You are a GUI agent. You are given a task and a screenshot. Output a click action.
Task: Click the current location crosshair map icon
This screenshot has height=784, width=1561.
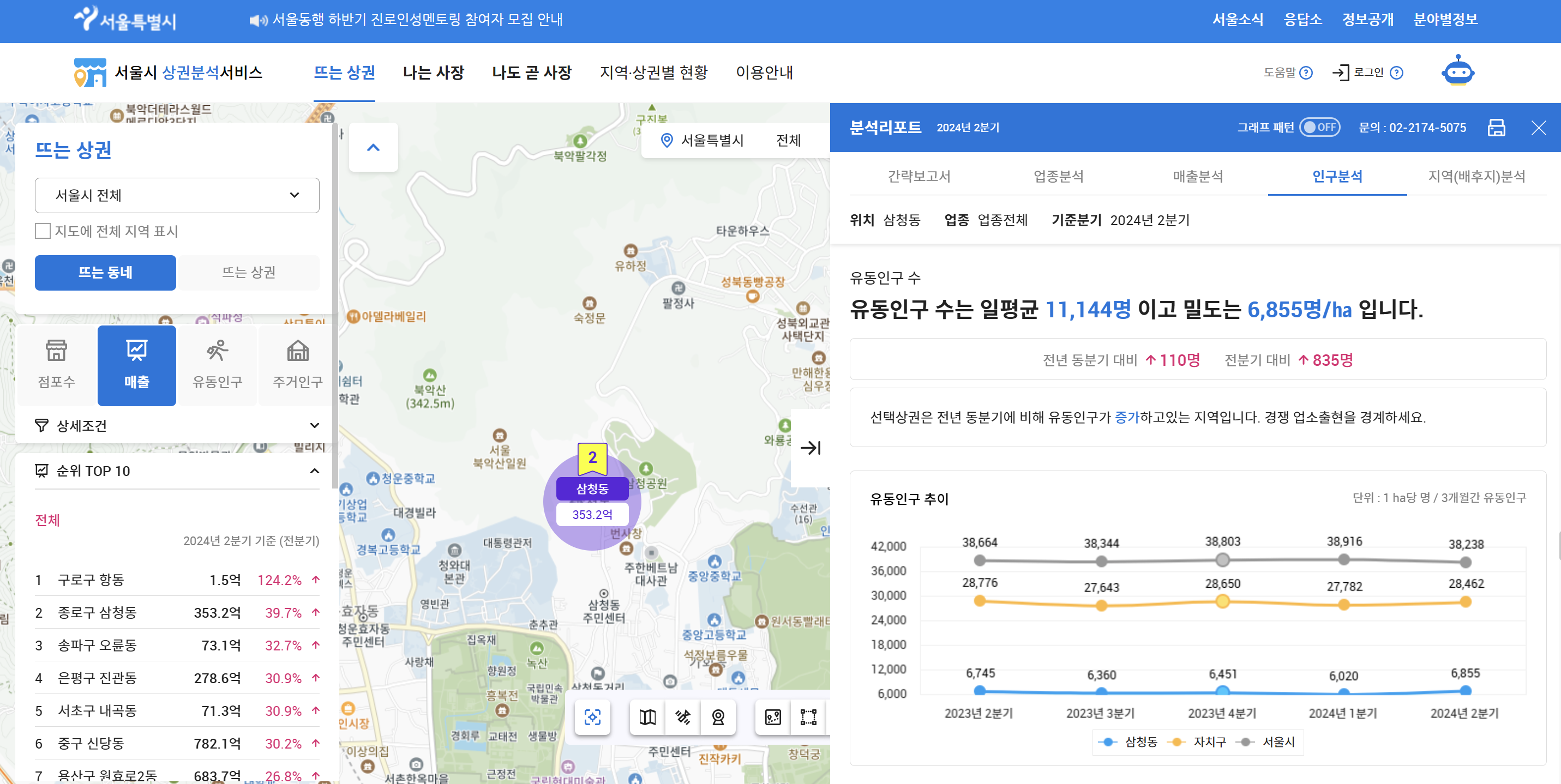tap(592, 717)
